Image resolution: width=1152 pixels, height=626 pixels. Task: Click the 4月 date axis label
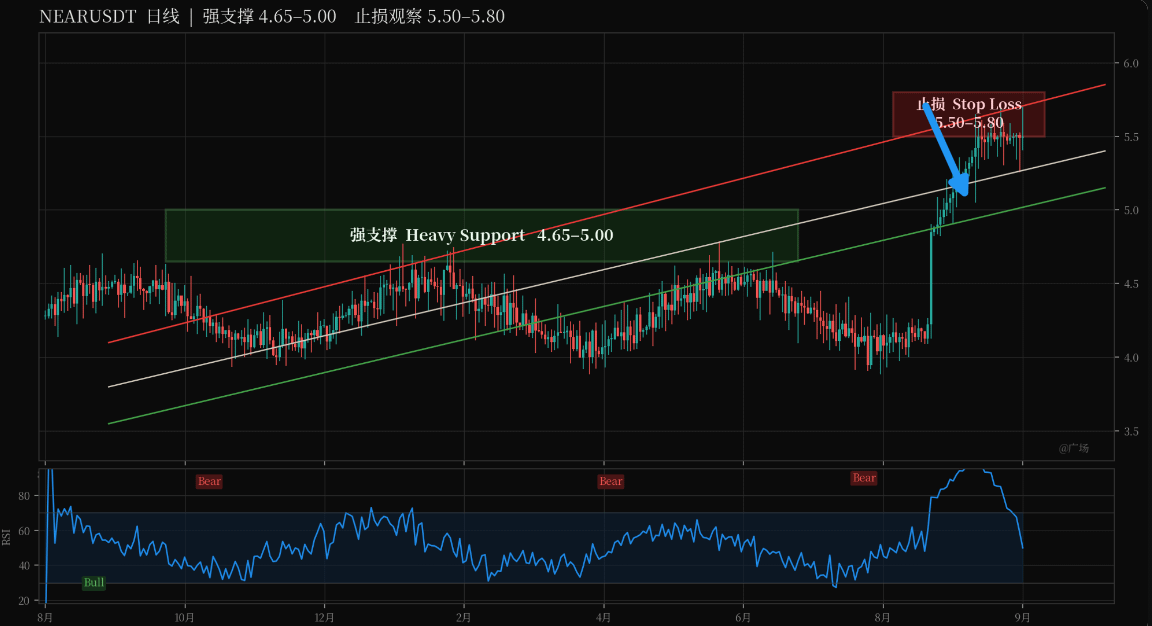603,618
